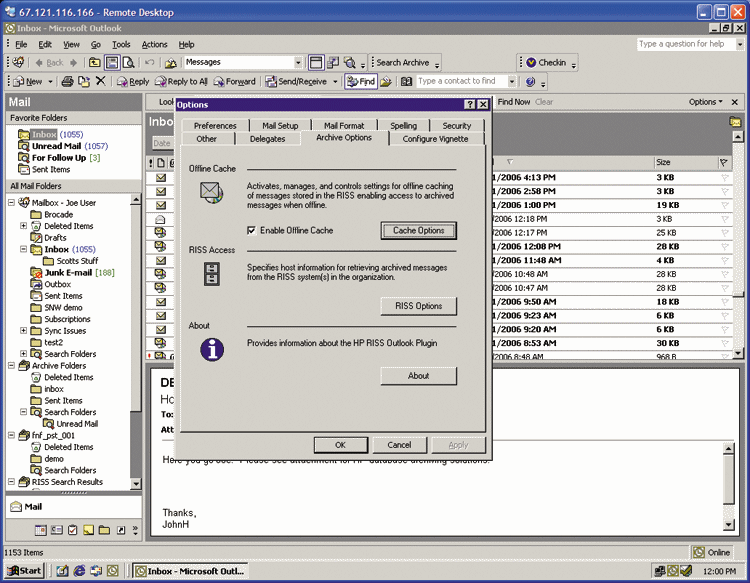The height and width of the screenshot is (583, 750).
Task: Expand the Deleted Items folder under Mailbox
Action: pos(23,226)
